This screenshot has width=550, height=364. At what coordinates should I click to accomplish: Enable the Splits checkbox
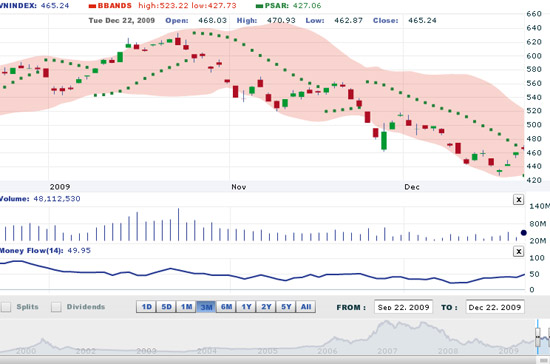click(x=6, y=307)
